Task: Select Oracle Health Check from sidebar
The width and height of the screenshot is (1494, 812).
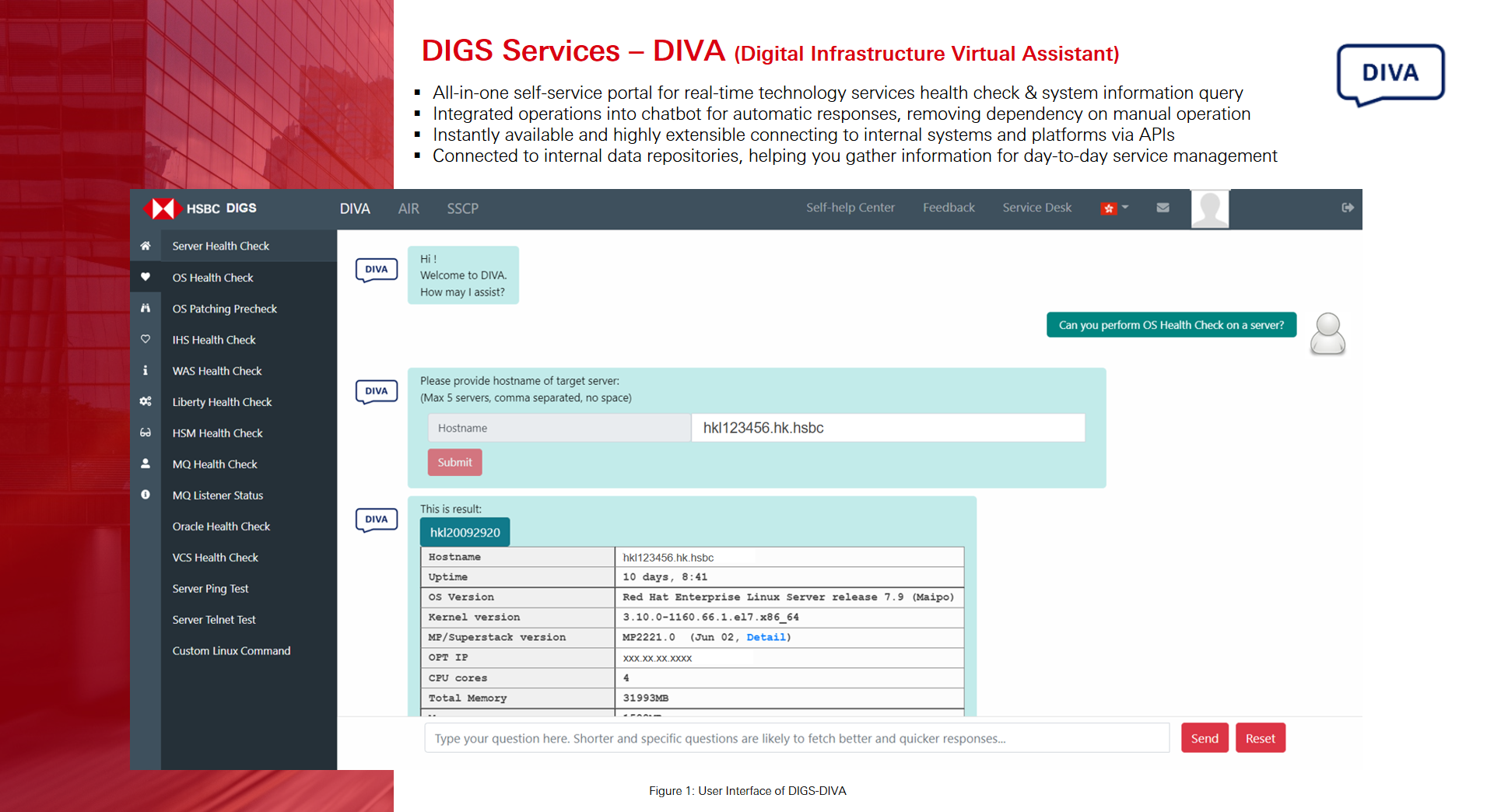Action: tap(221, 527)
